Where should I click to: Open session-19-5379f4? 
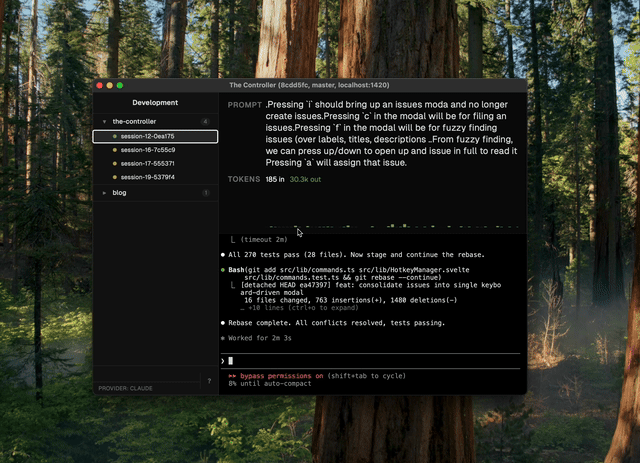pos(155,177)
